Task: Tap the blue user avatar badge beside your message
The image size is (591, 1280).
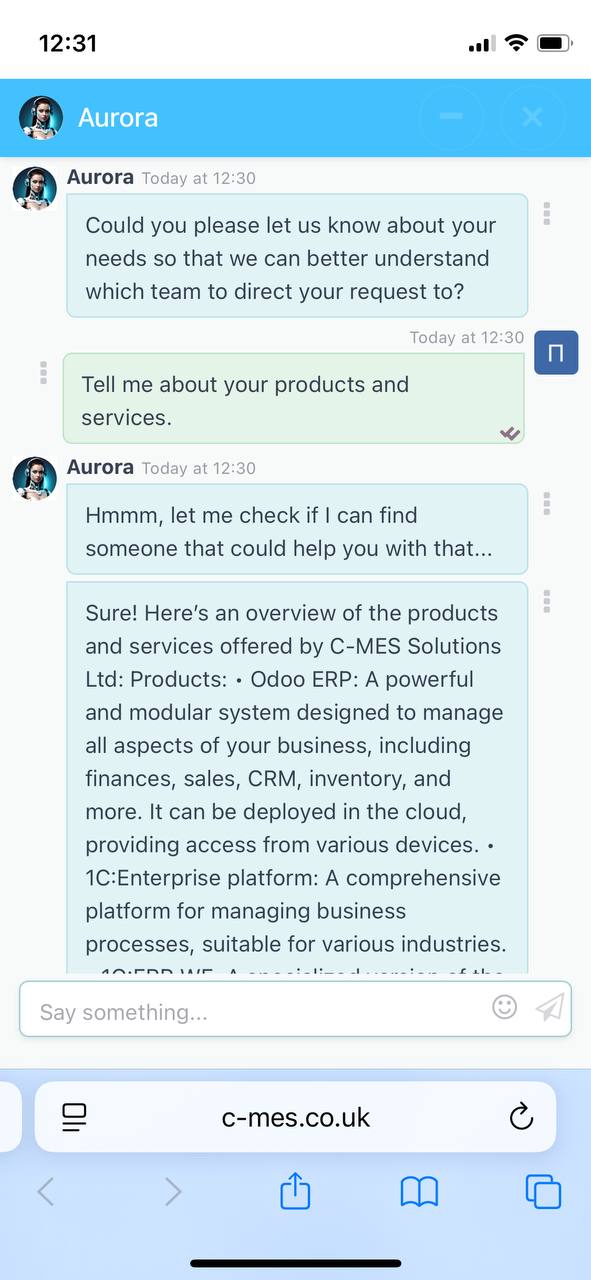Action: (x=556, y=352)
